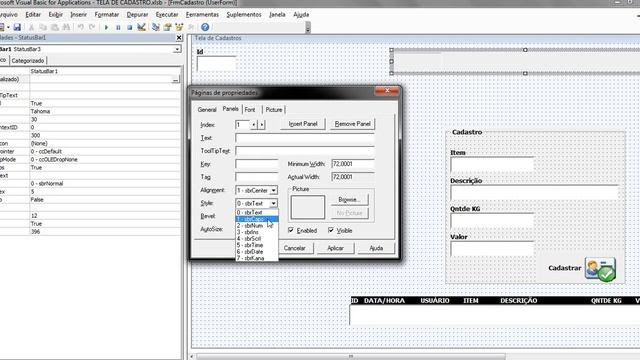Open the Janela menu
Image resolution: width=640 pixels, height=360 pixels.
[x=277, y=15]
